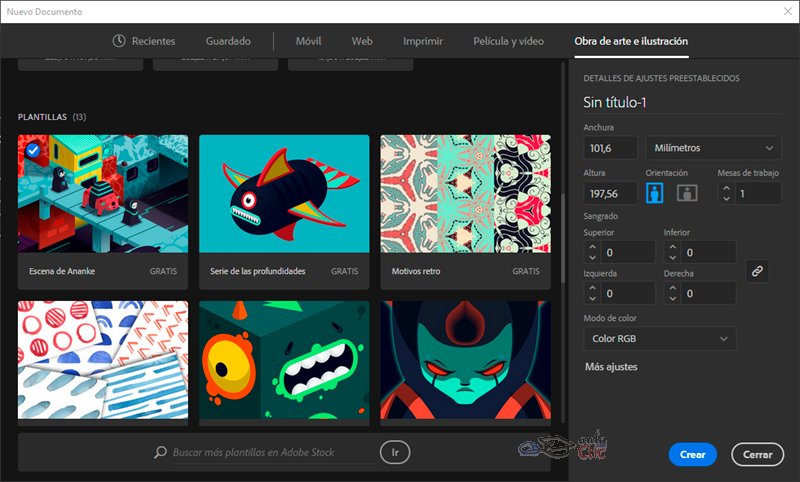Select the teal-faced character thumbnail

coord(465,360)
